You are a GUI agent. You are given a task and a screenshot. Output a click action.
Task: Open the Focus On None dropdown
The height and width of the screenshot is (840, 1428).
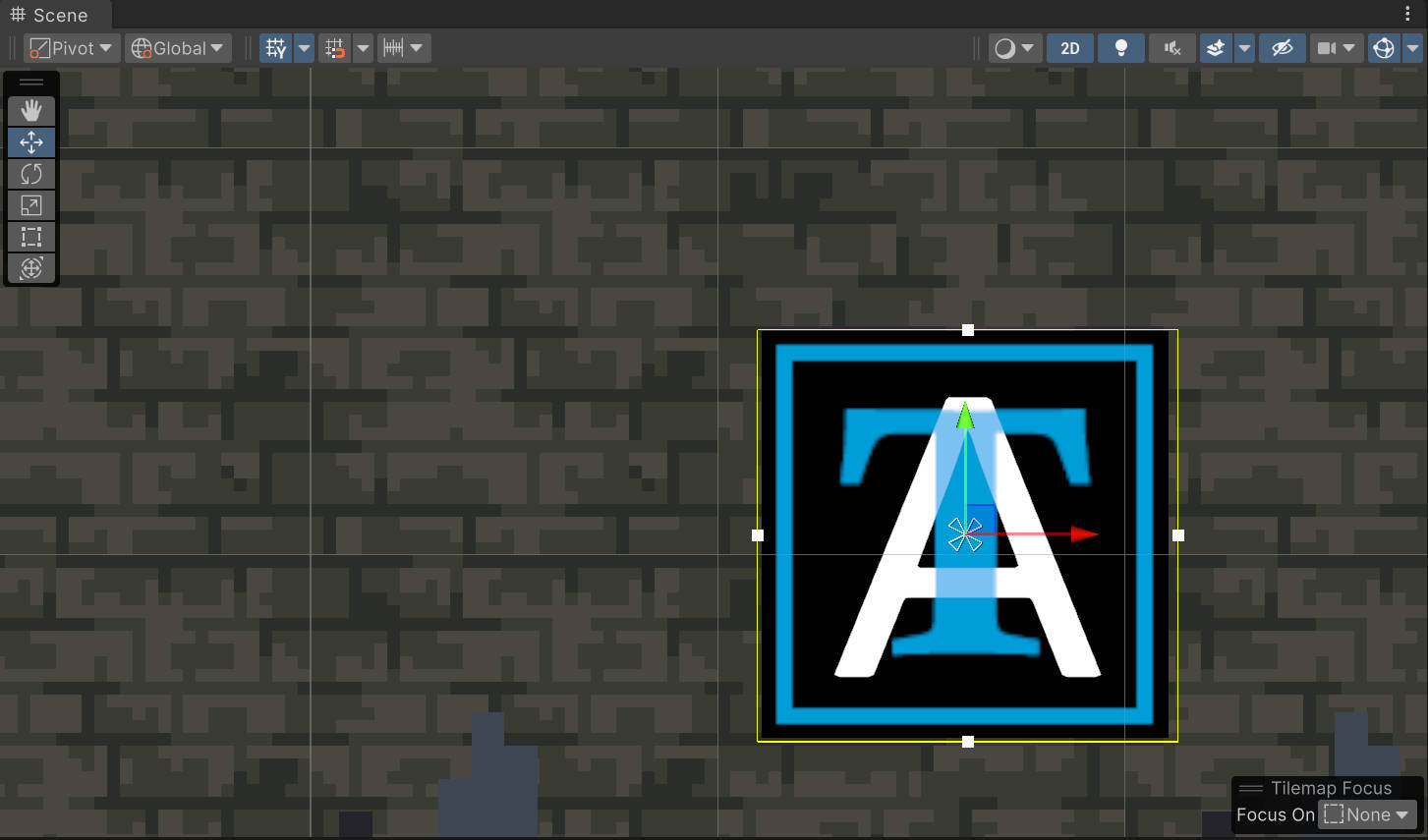point(1366,814)
